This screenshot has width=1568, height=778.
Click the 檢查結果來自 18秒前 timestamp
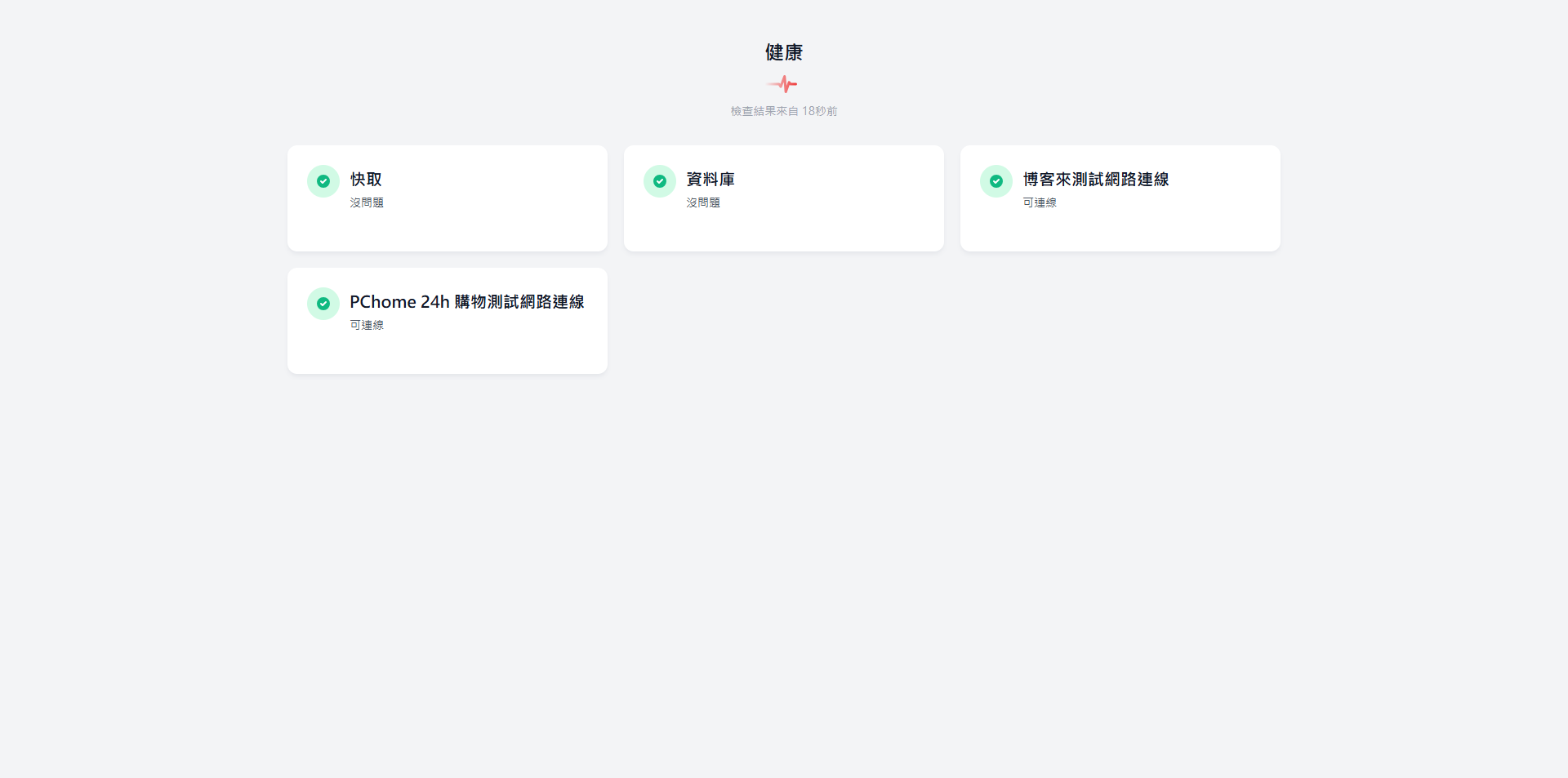784,111
